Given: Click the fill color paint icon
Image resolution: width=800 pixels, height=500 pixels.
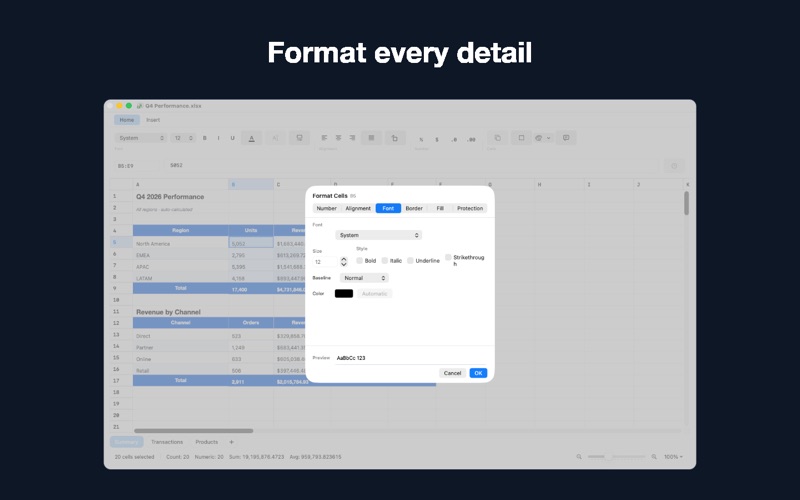Looking at the screenshot, I should point(539,138).
